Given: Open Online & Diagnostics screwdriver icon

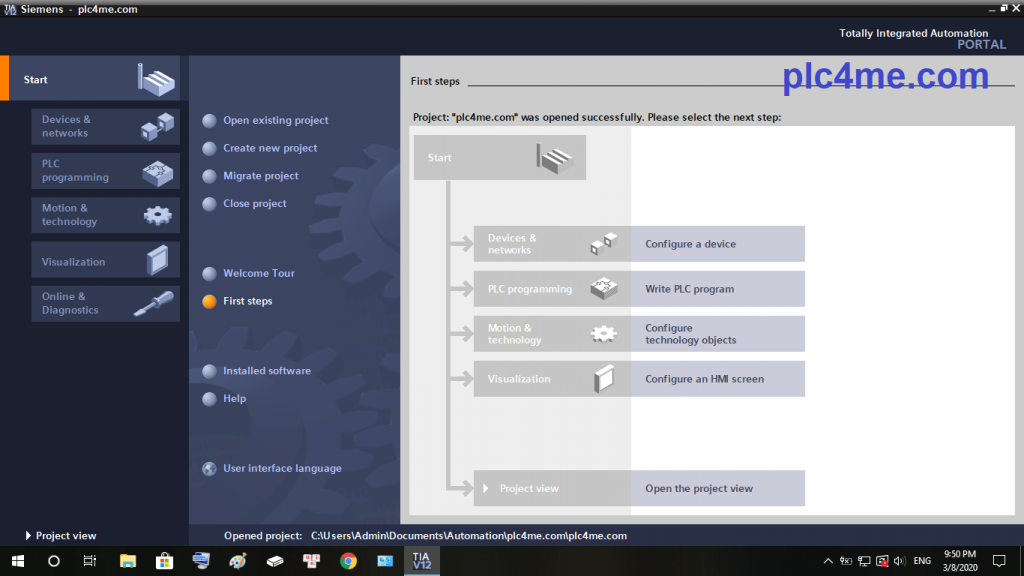Looking at the screenshot, I should pos(155,304).
